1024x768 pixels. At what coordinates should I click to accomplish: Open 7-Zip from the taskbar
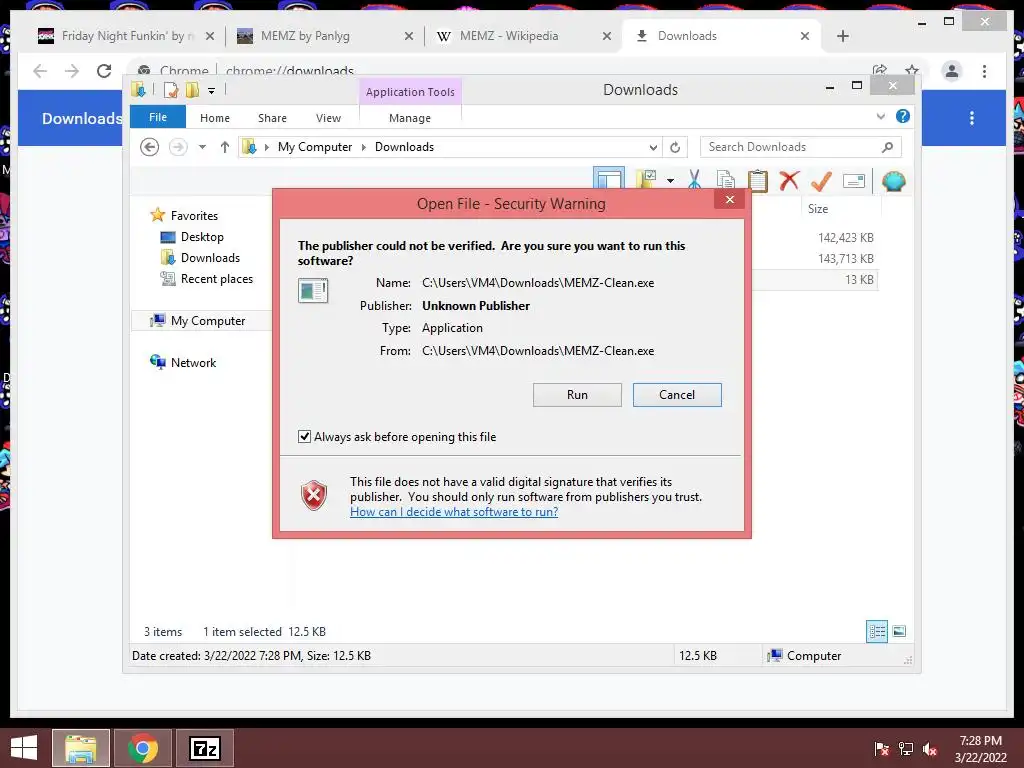(x=205, y=748)
